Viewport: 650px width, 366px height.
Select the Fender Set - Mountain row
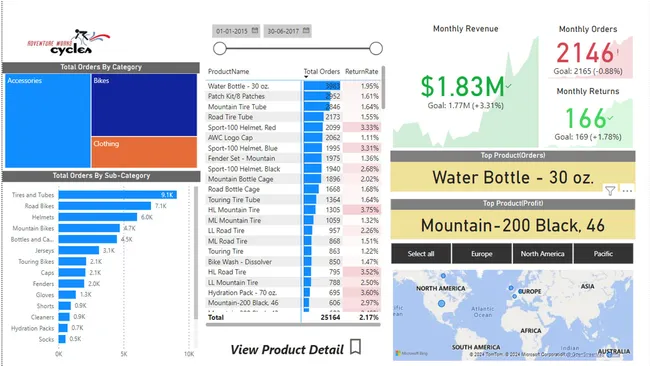(293, 158)
